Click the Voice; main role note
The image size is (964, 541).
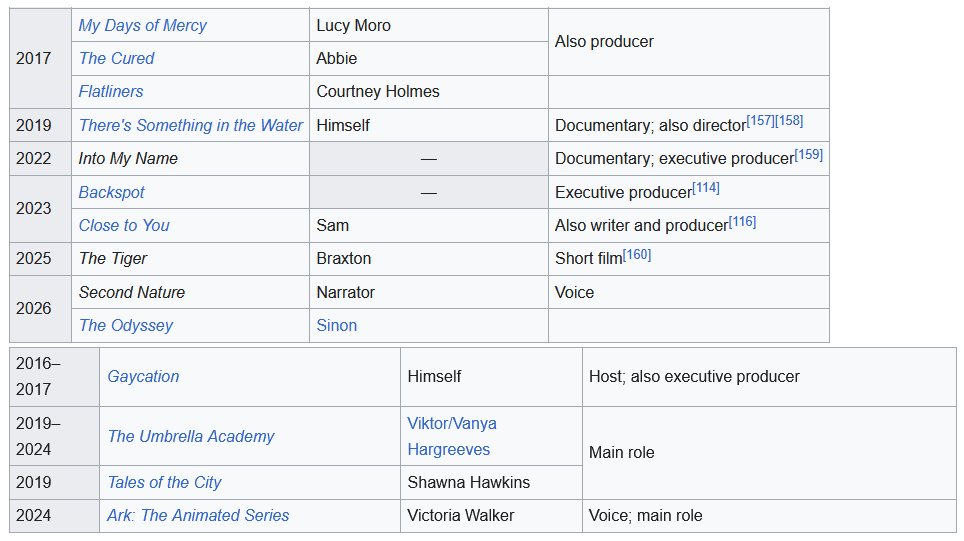(646, 515)
